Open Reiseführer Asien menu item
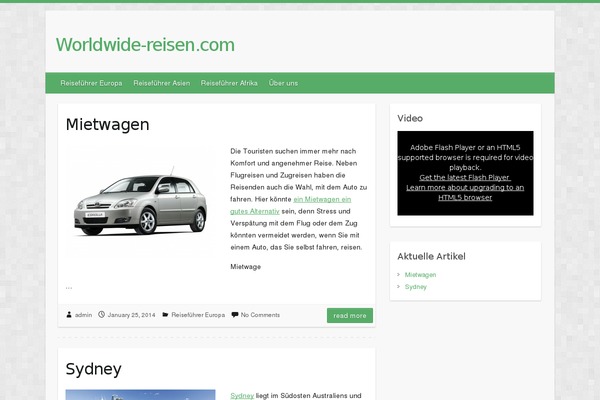This screenshot has width=600, height=400. tap(161, 83)
